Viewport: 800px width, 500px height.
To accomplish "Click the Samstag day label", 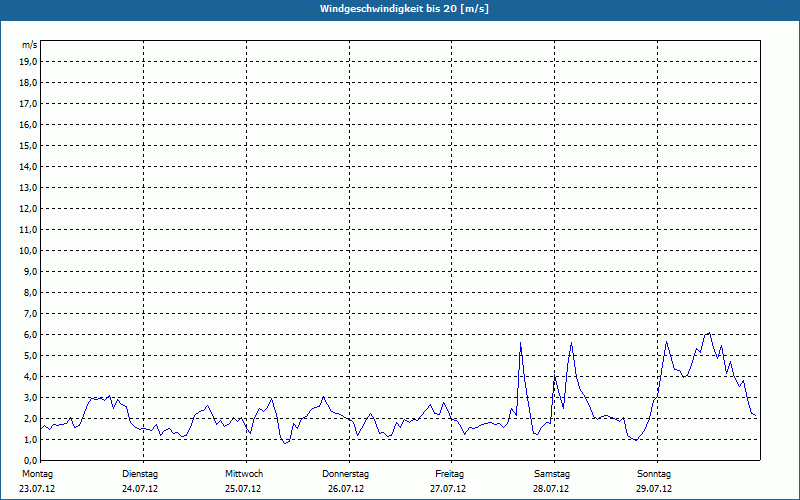I will tap(552, 474).
